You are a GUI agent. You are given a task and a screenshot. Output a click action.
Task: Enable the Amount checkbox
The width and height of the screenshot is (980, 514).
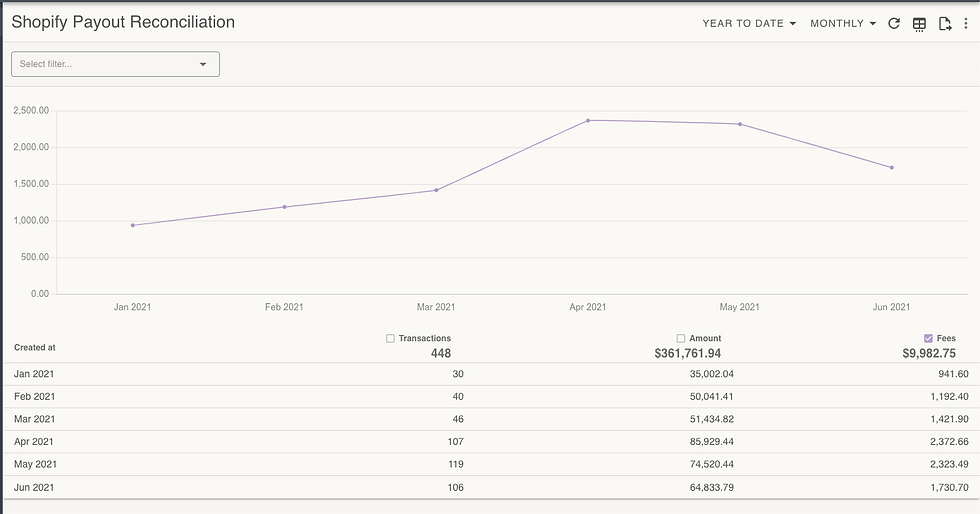(x=681, y=338)
